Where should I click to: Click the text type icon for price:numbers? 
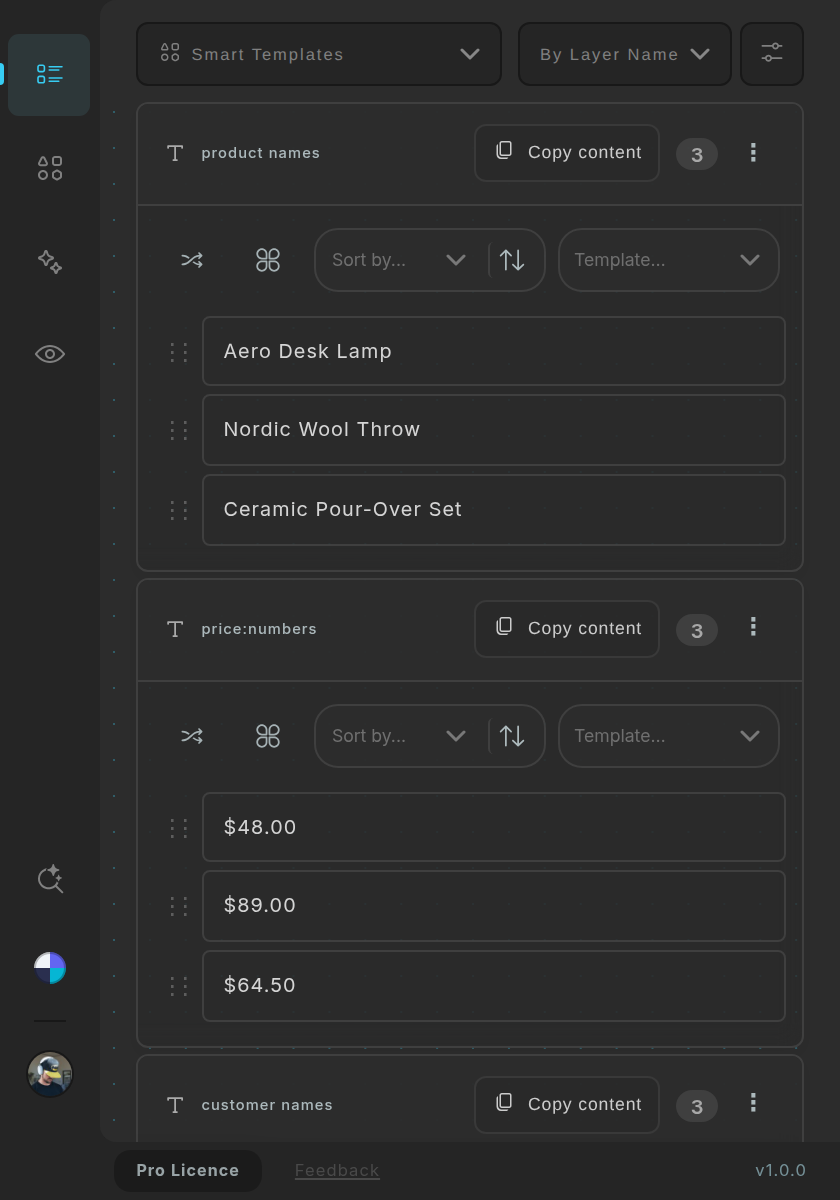[x=175, y=629]
